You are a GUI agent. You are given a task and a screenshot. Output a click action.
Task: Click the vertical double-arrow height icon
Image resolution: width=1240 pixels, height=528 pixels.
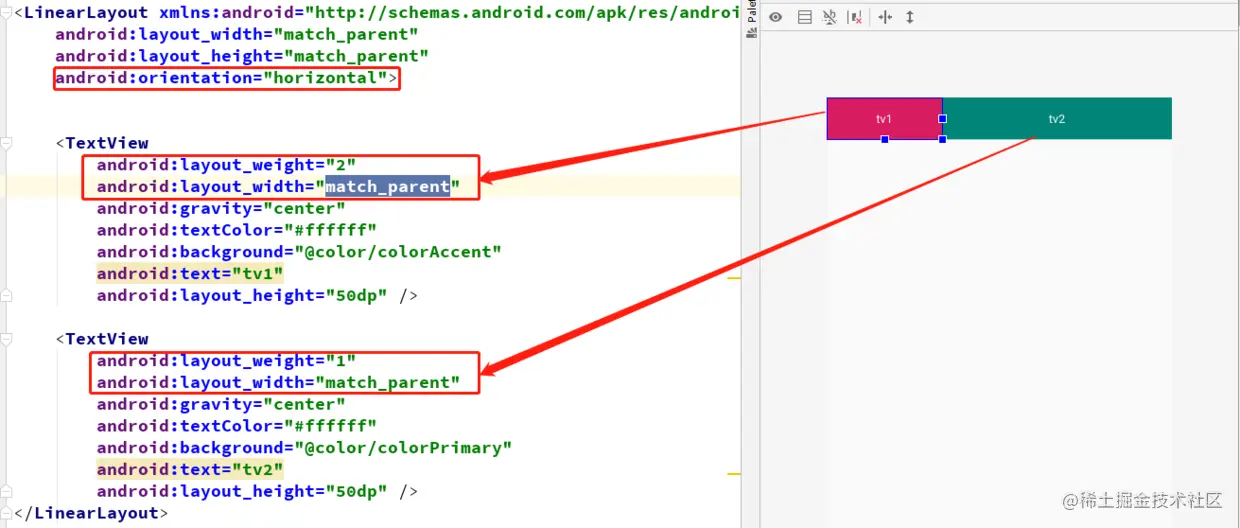910,17
